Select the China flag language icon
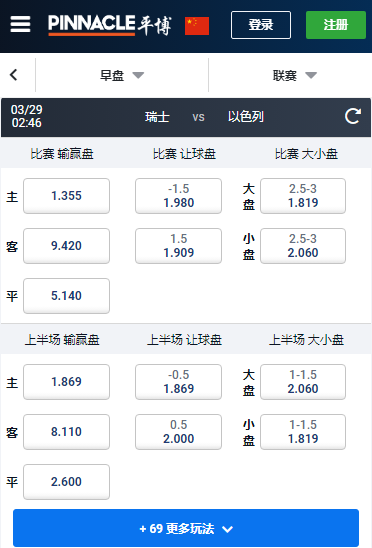The image size is (372, 548). tap(197, 26)
